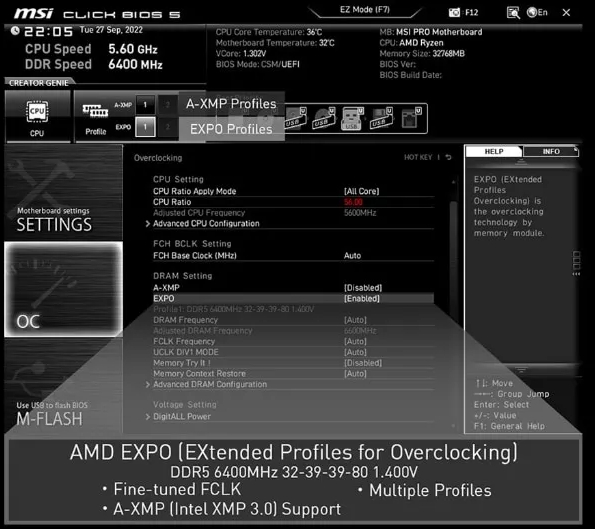Click the Adjusted DRAM Frequency row
Image resolution: width=595 pixels, height=529 pixels.
(x=293, y=331)
